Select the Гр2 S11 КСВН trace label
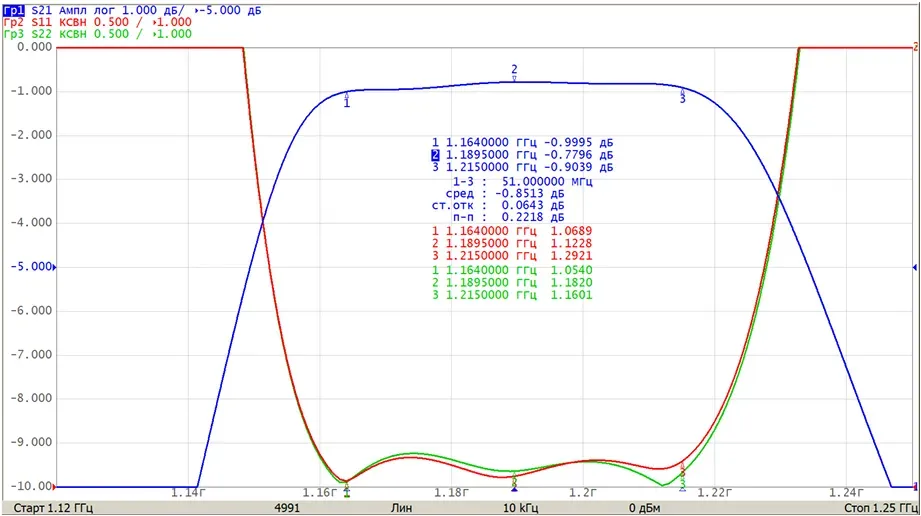The image size is (921, 516). coord(98,22)
